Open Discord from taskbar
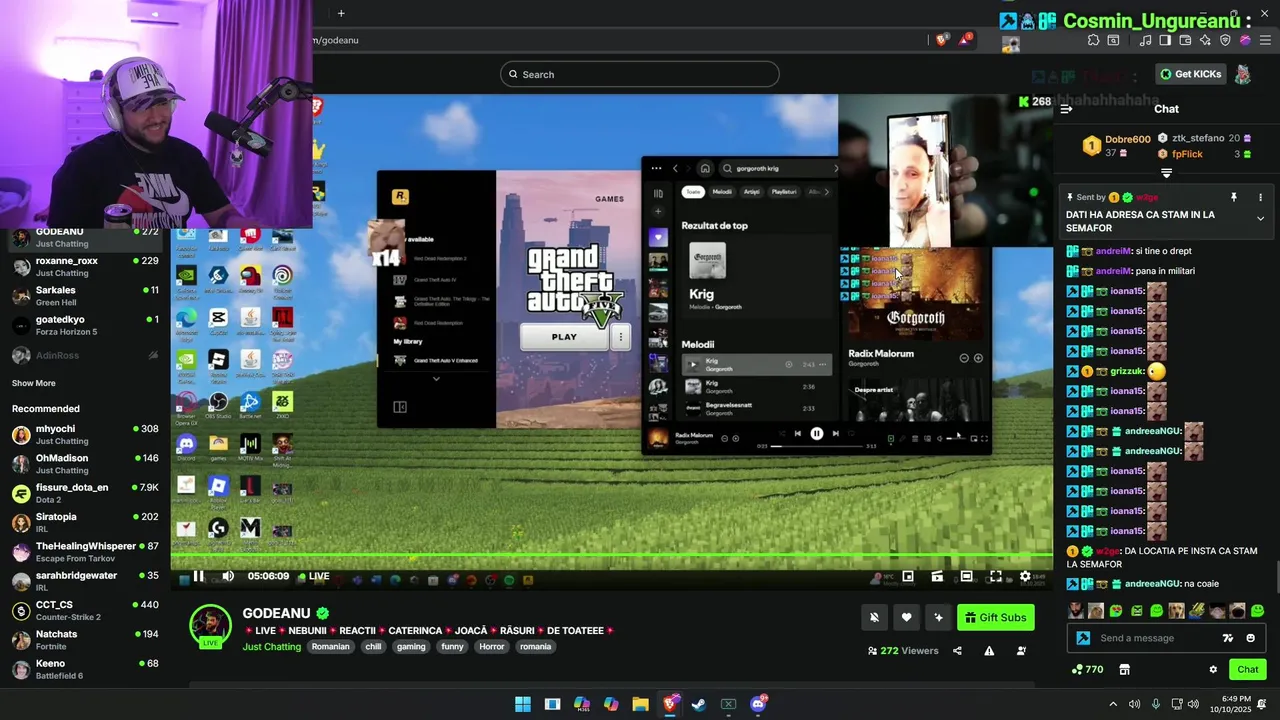 (758, 704)
